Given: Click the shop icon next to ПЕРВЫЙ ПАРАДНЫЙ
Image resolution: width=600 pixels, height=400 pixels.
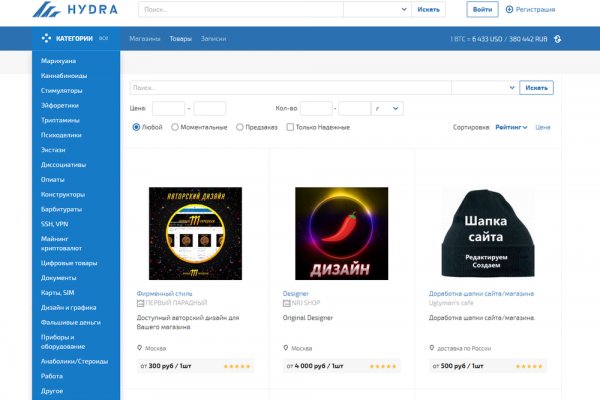Looking at the screenshot, I should coord(140,302).
